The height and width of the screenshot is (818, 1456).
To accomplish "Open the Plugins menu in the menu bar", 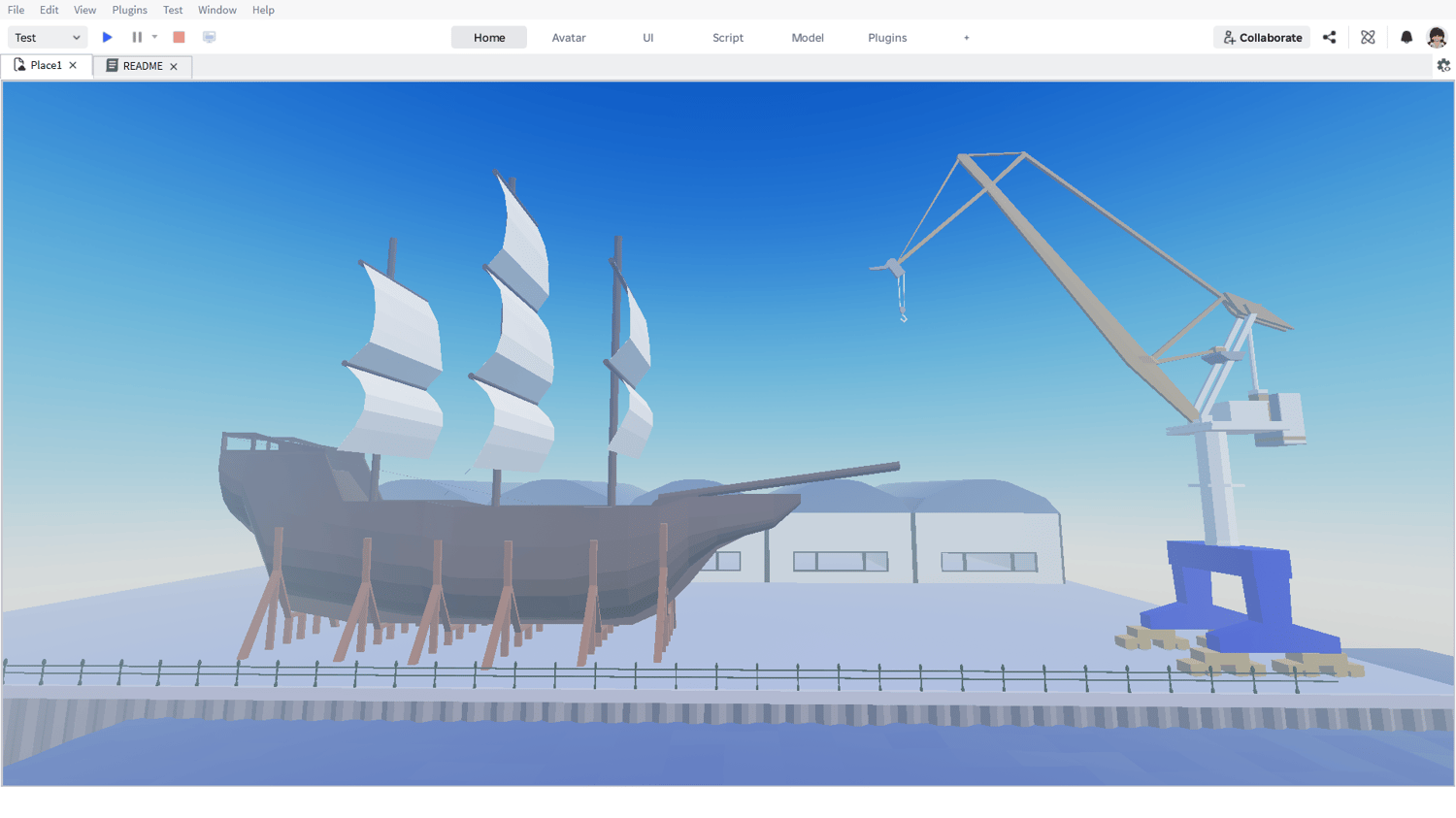I will (x=130, y=10).
